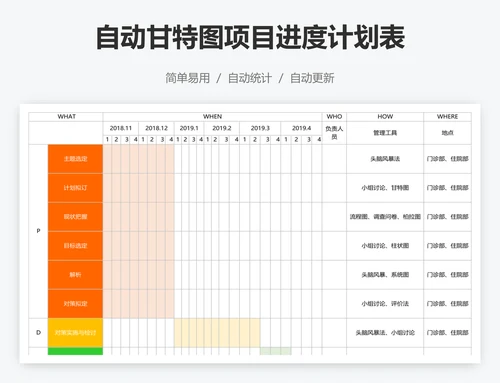Click the D phase label cell

point(38,333)
